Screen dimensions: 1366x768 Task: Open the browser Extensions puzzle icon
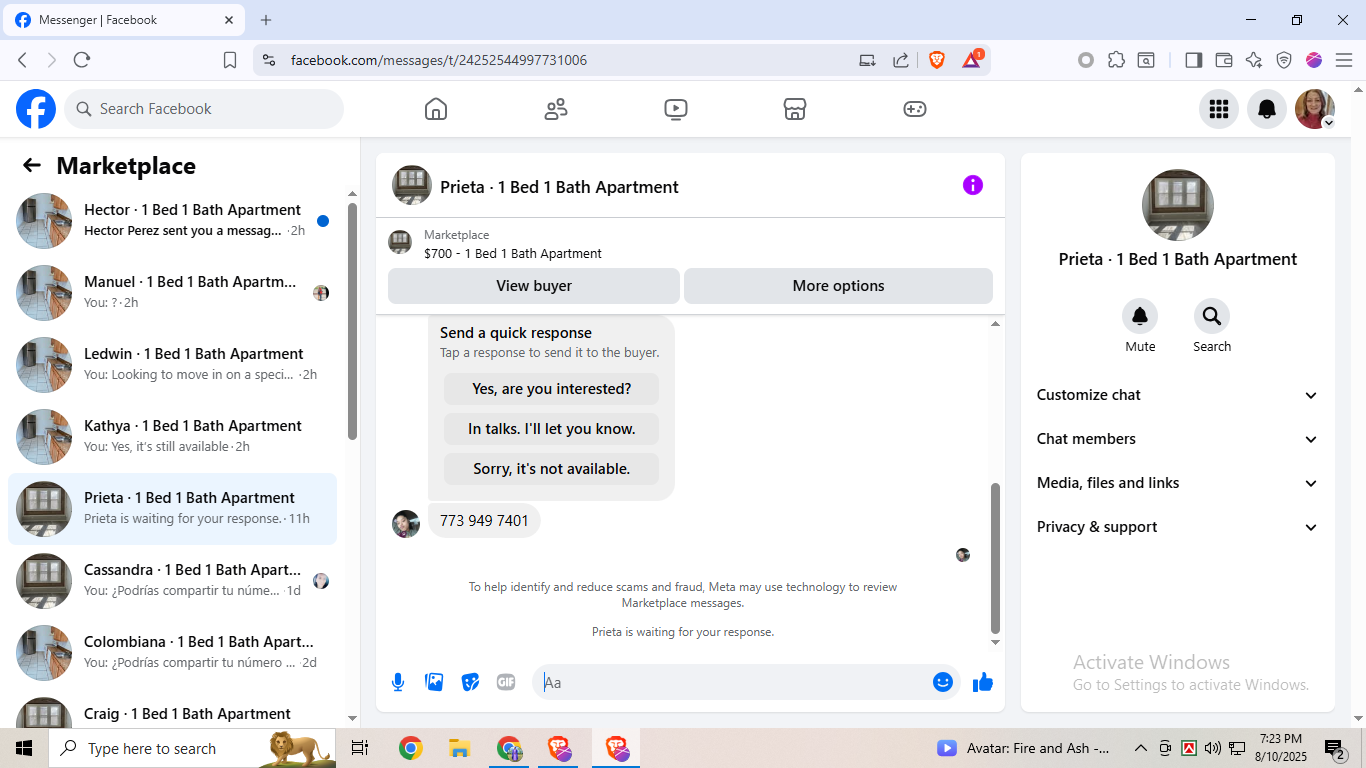(1116, 60)
